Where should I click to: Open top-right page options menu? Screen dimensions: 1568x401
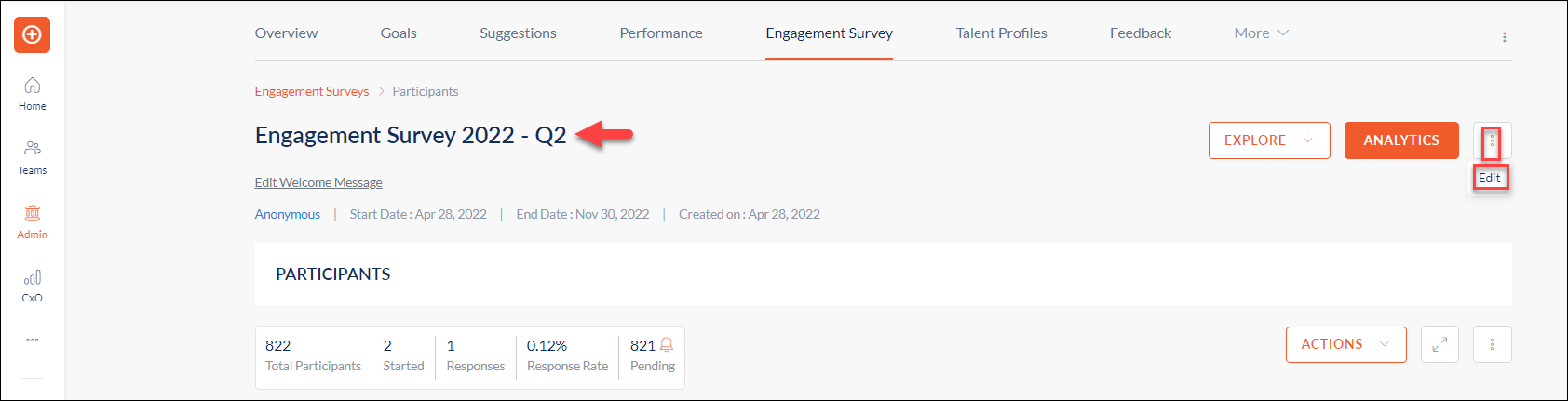[x=1504, y=37]
